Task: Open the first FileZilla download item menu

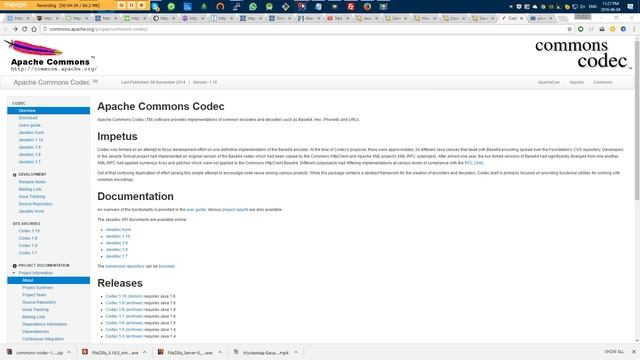Action: [145, 352]
